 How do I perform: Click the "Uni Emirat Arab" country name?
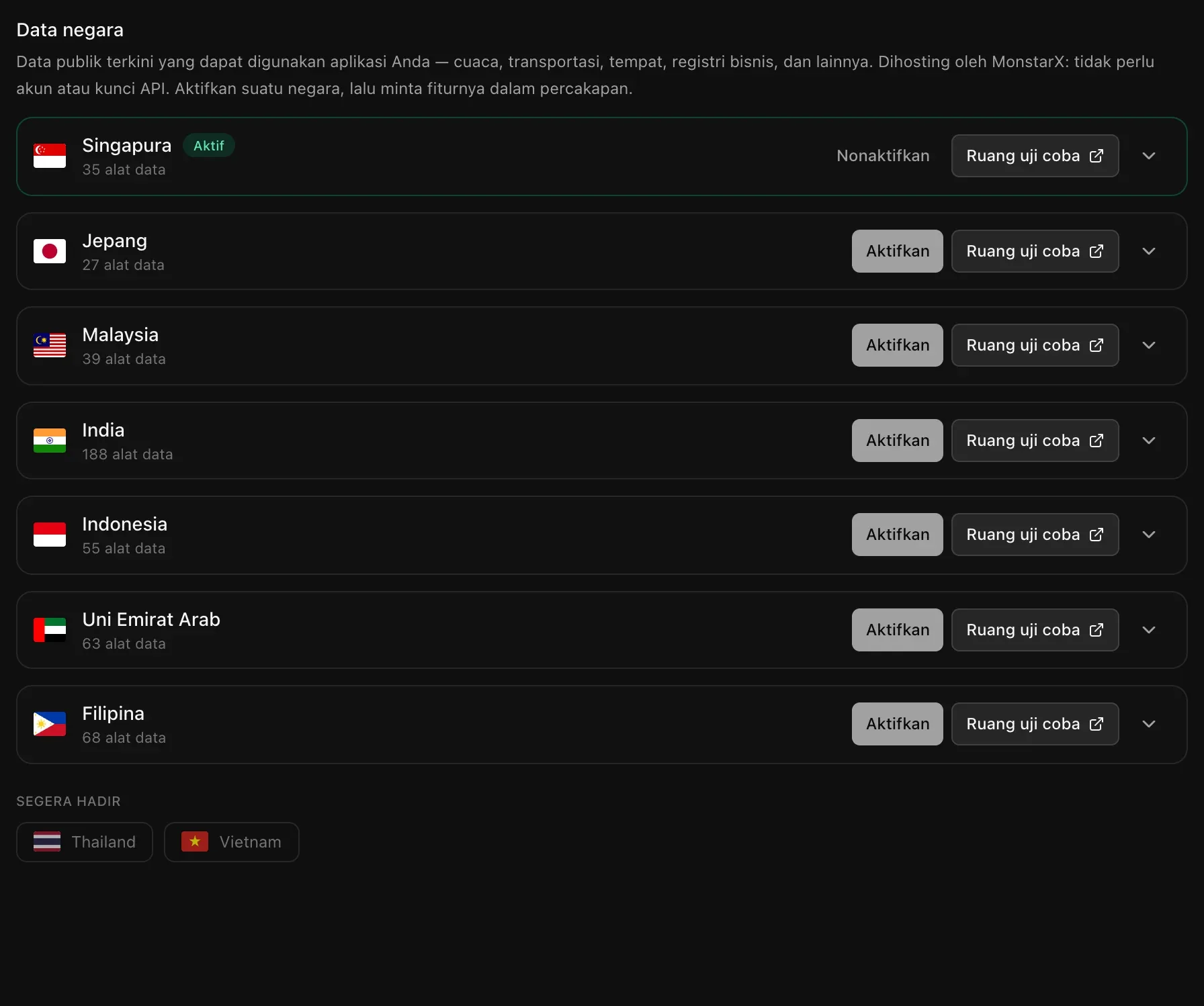151,619
